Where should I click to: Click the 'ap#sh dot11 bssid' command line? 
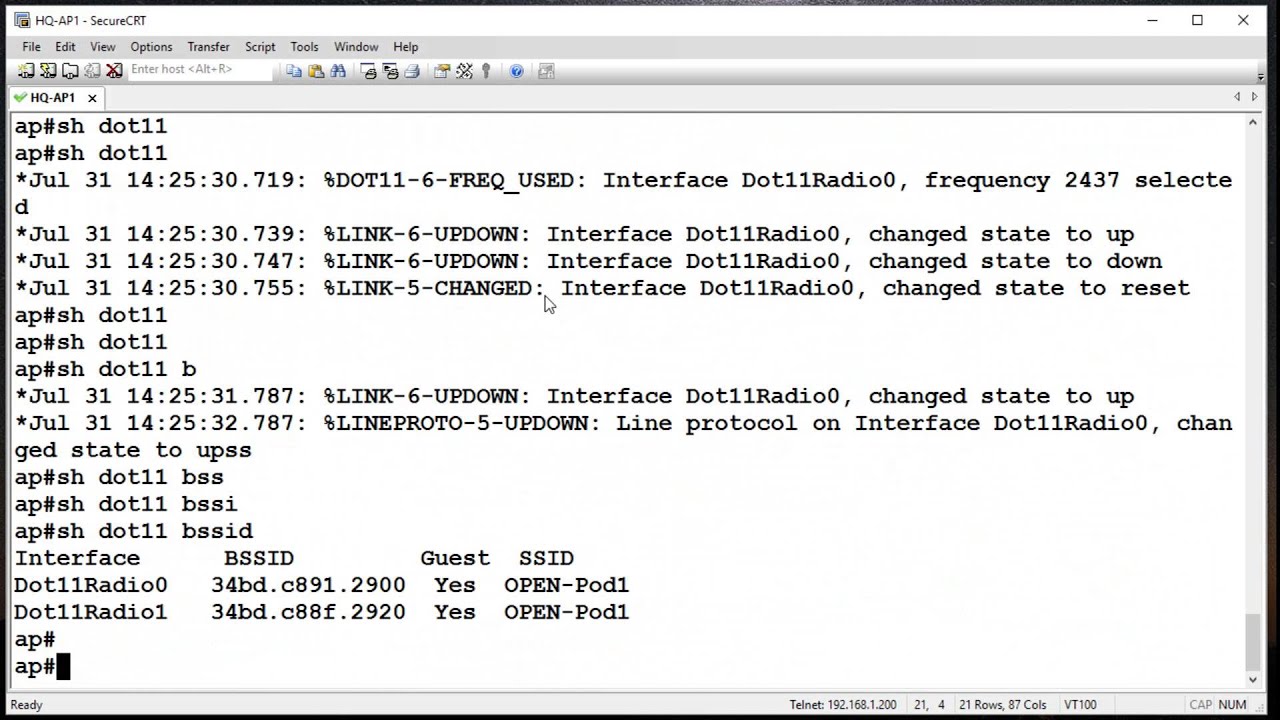134,531
